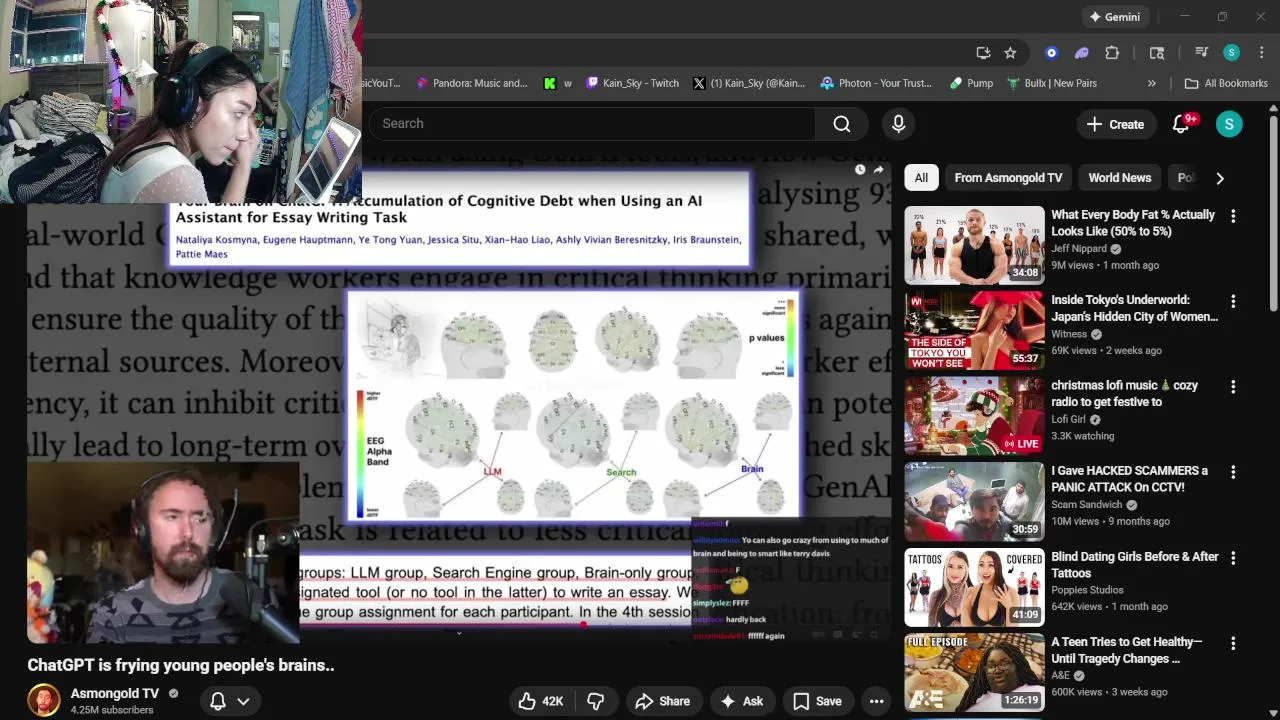The image size is (1280, 720).
Task: Open the Body Fat % video thumbnail
Action: coord(974,245)
